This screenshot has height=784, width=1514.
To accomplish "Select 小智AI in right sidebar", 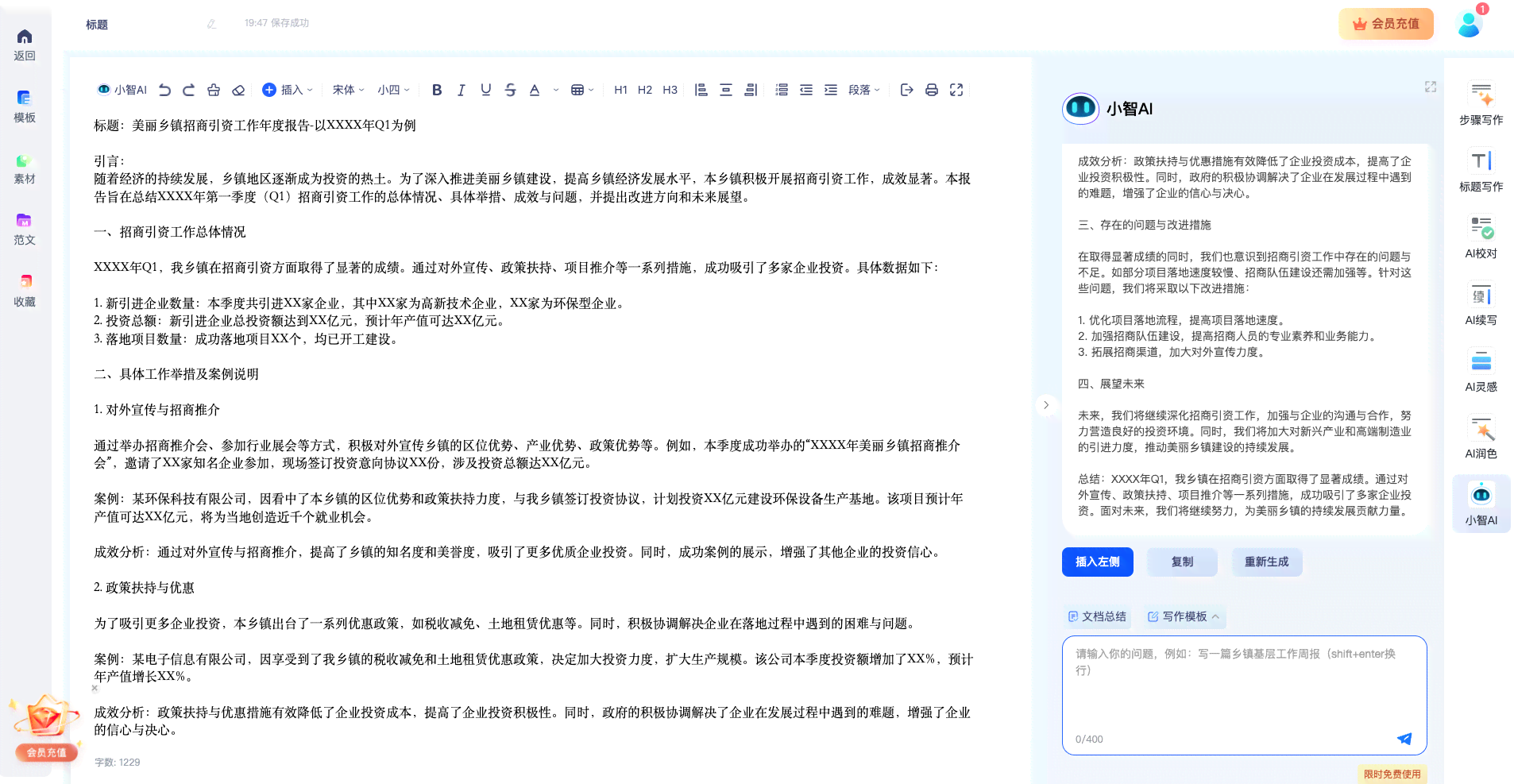I will (x=1481, y=504).
